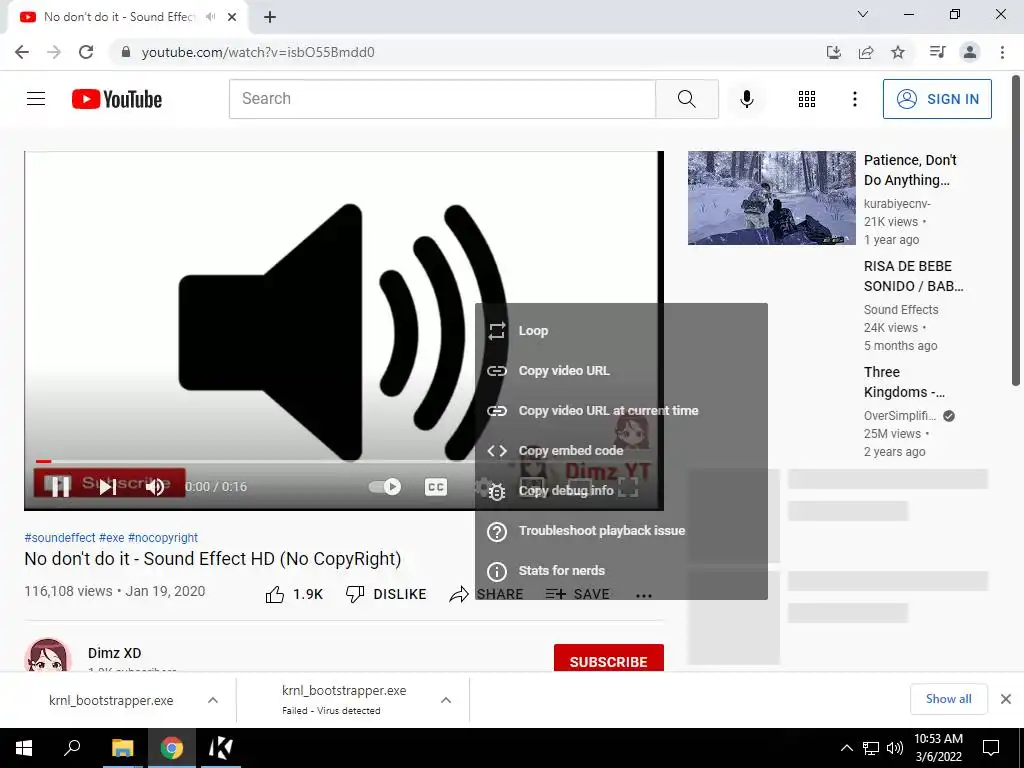Open Dimz XD channel avatar
Screen dimensions: 1024x768
47,656
